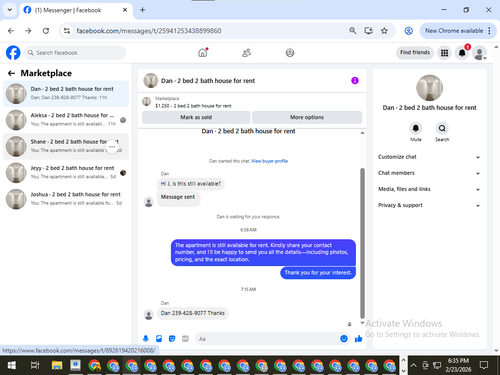Select the Messenger | Facebook browser tab
Image resolution: width=500 pixels, height=375 pixels.
coord(76,10)
